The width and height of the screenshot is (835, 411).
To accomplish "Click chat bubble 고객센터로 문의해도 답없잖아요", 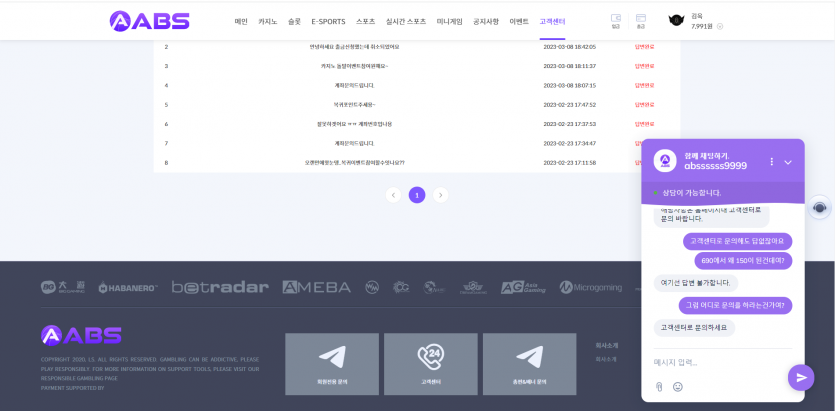I will pos(738,241).
